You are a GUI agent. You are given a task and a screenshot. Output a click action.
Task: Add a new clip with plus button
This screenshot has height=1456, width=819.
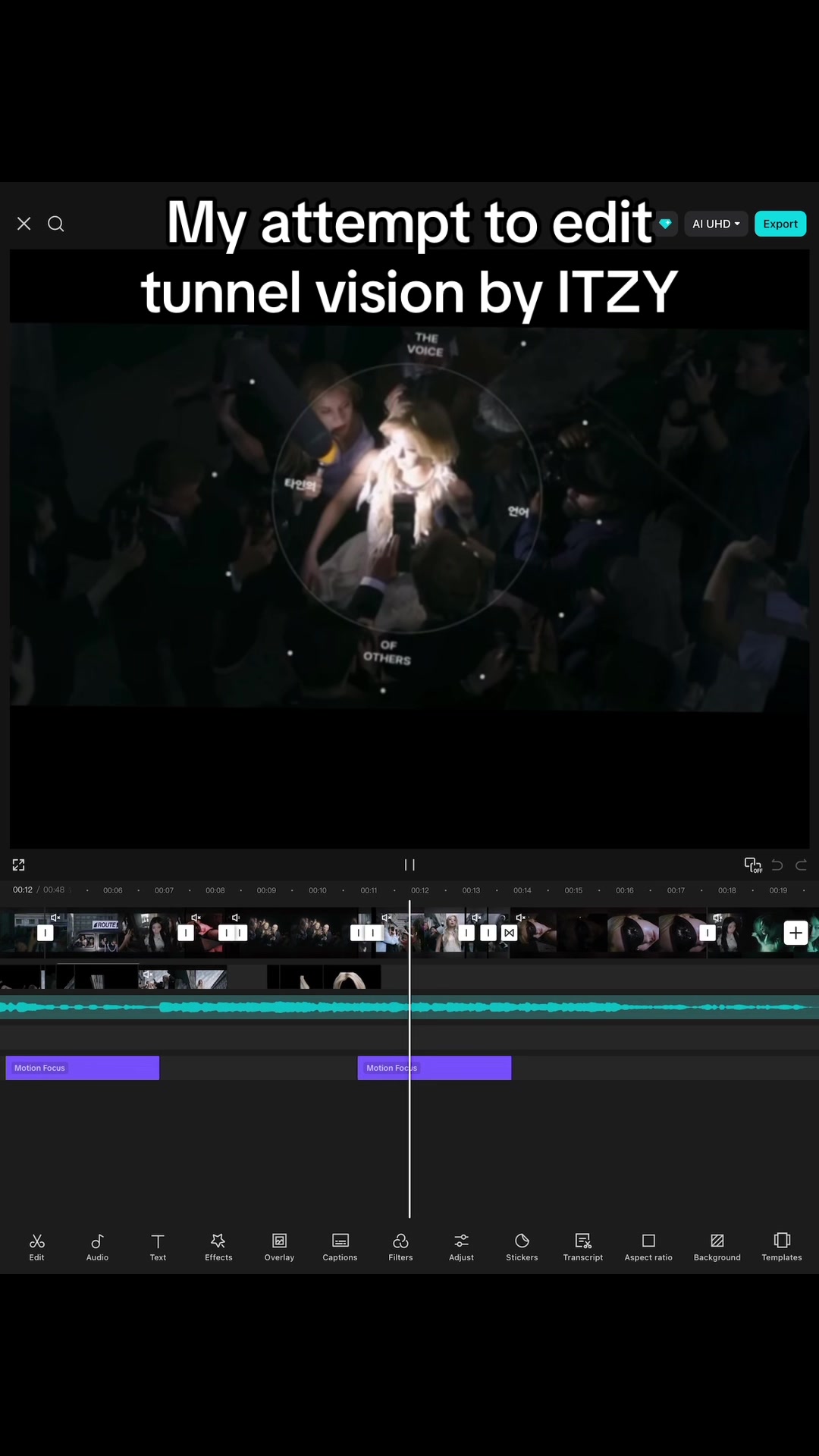coord(795,933)
